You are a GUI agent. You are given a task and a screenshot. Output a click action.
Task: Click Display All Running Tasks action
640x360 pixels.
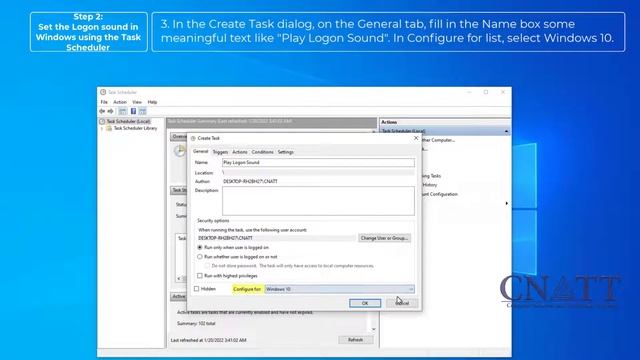(431, 176)
